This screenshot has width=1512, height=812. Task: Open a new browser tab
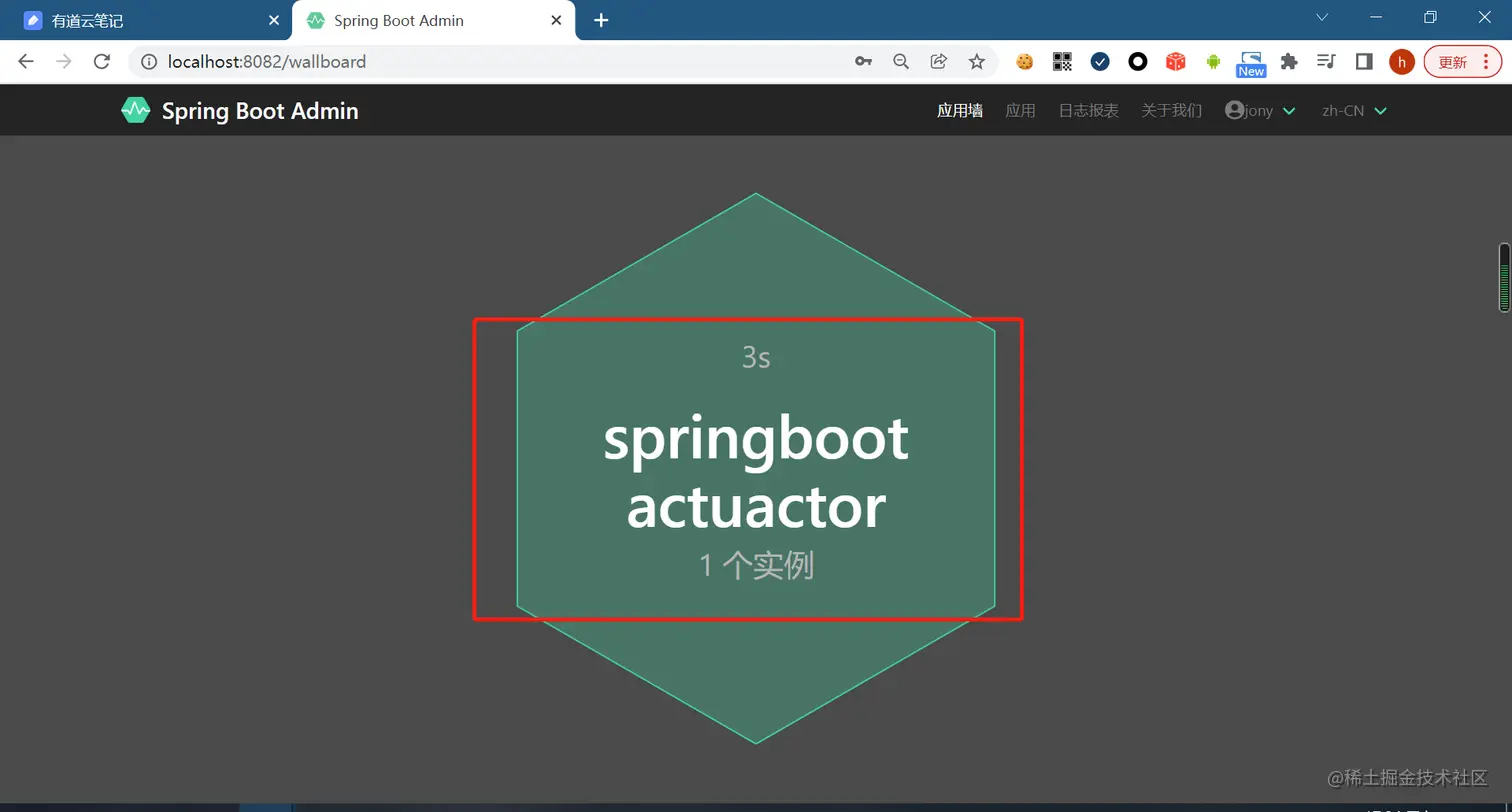coord(601,20)
